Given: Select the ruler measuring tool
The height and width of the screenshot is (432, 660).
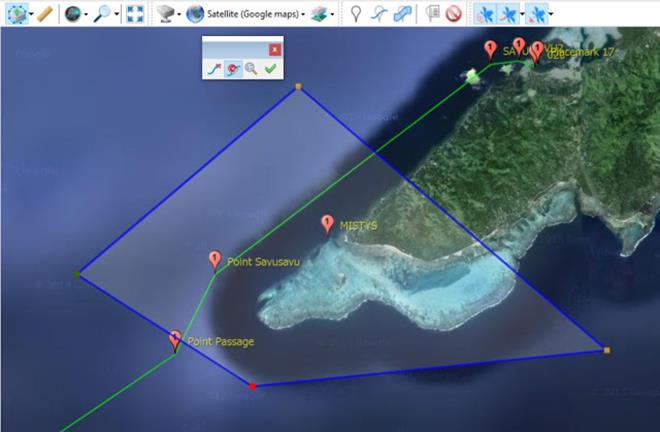Looking at the screenshot, I should point(44,14).
